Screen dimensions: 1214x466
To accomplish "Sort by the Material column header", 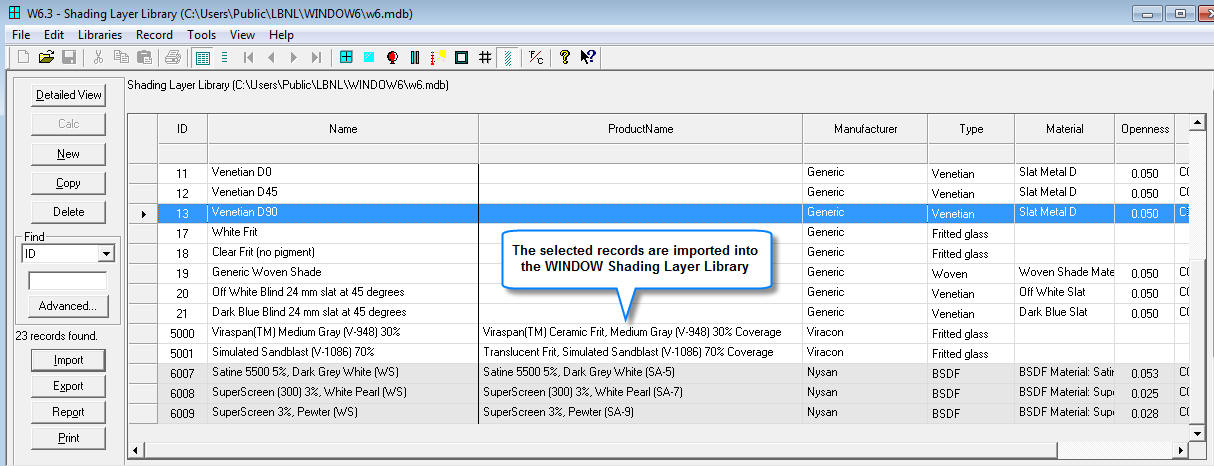I will (x=1065, y=129).
